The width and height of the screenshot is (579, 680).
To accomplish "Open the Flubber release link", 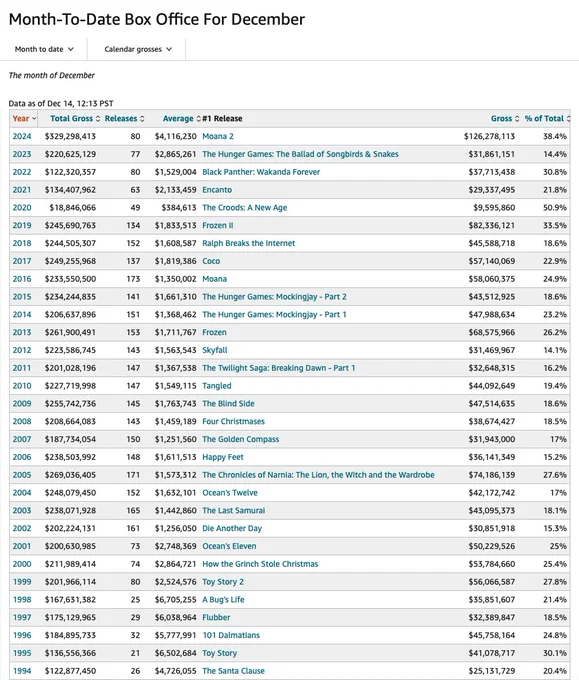I will 216,617.
